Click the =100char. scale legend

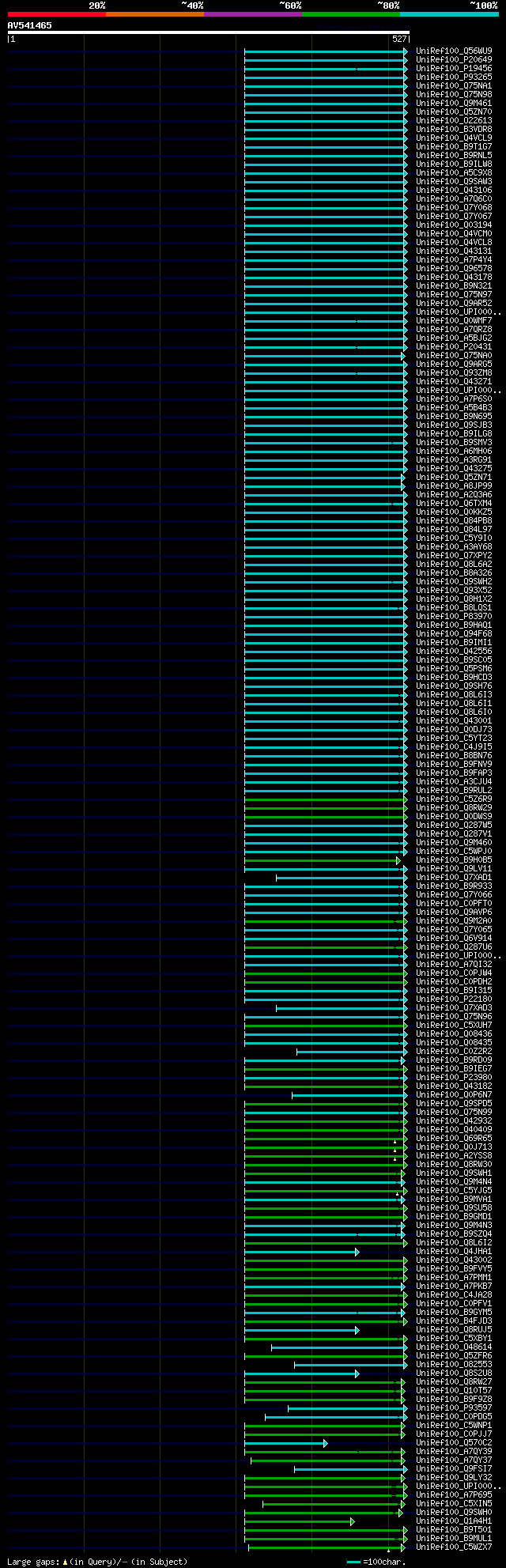377,1562
